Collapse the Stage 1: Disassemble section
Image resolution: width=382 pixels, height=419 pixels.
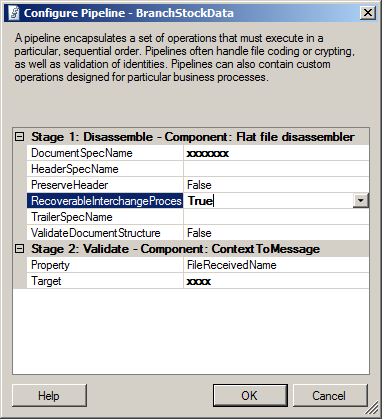(20, 137)
